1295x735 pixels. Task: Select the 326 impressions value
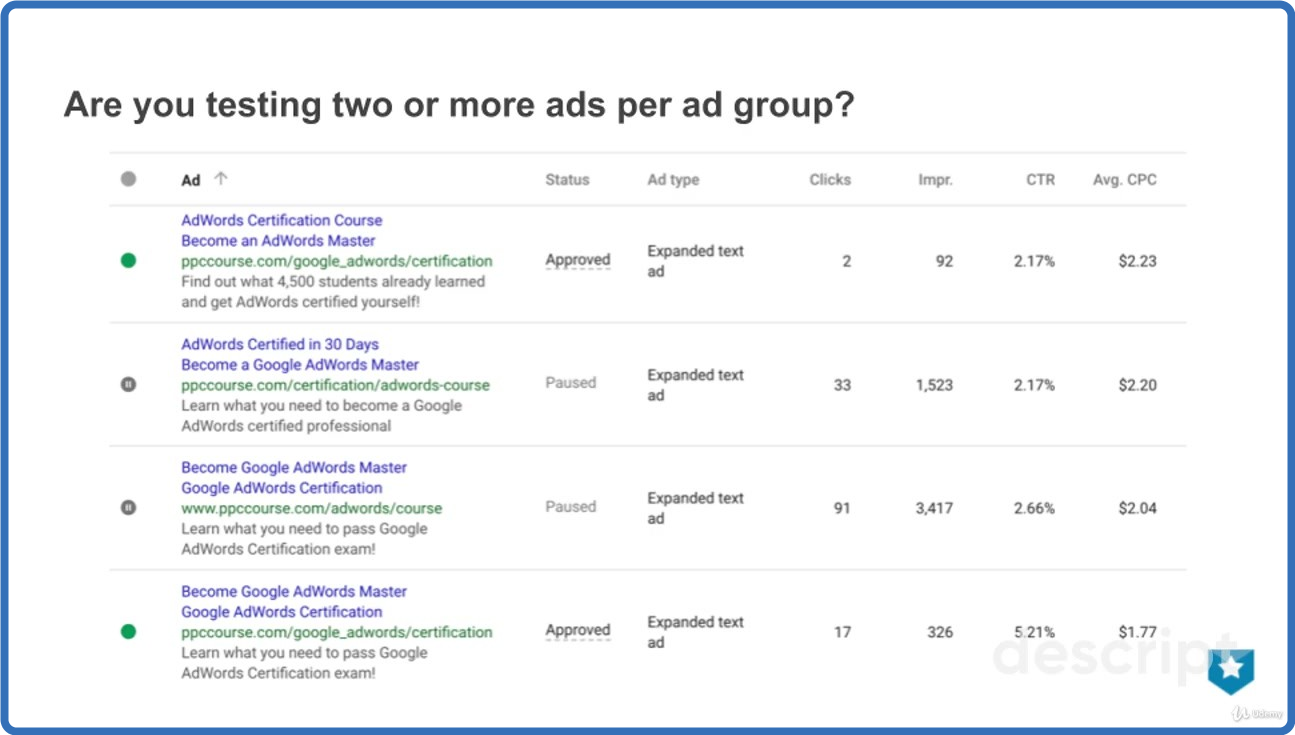[940, 632]
